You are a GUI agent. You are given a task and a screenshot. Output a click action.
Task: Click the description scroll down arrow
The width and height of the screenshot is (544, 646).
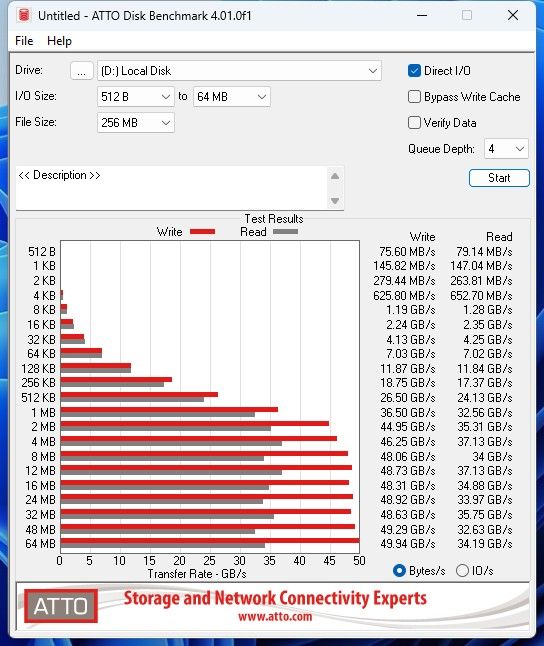pyautogui.click(x=335, y=201)
